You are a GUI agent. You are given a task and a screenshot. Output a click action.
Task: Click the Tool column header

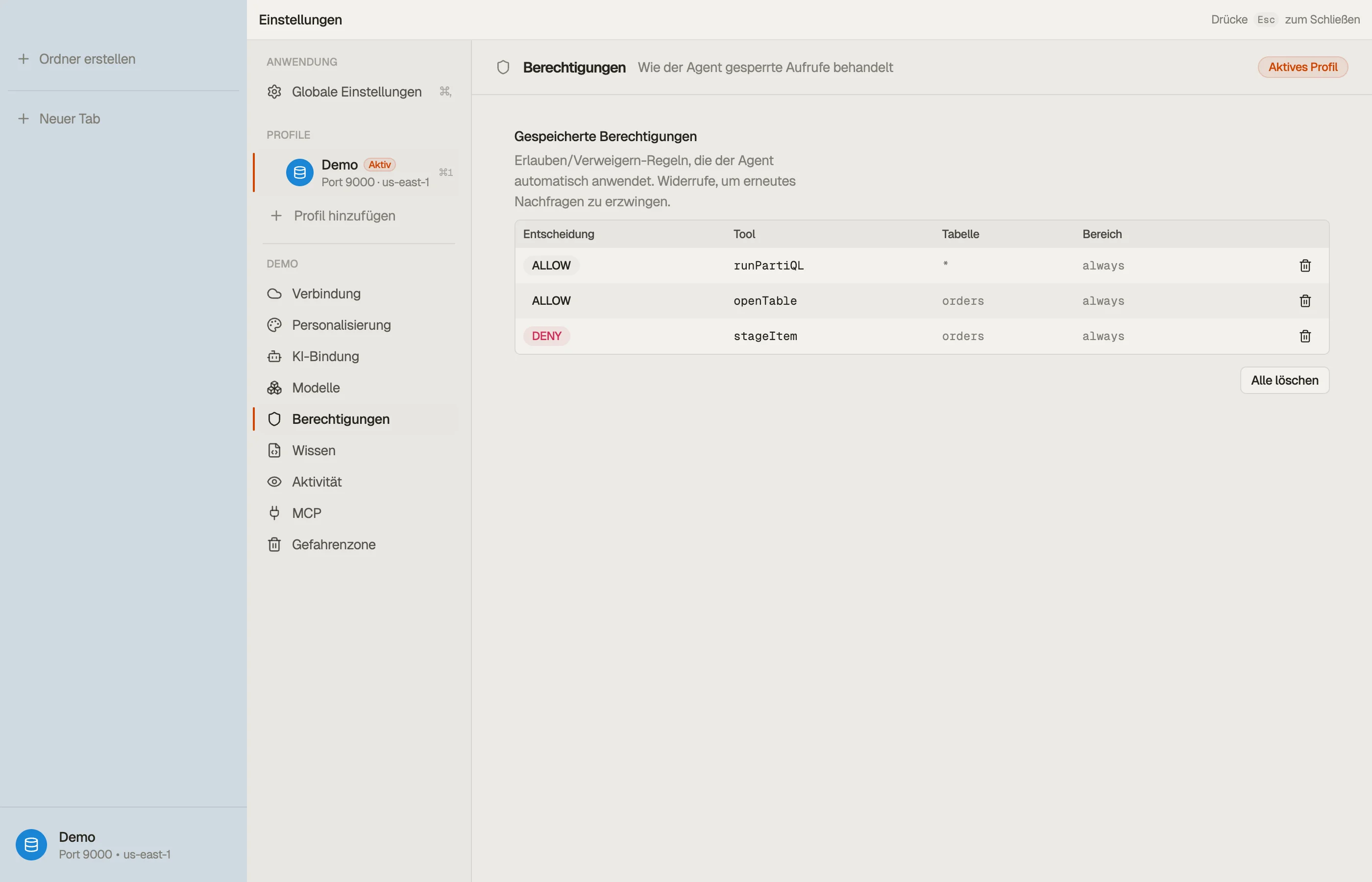click(744, 234)
